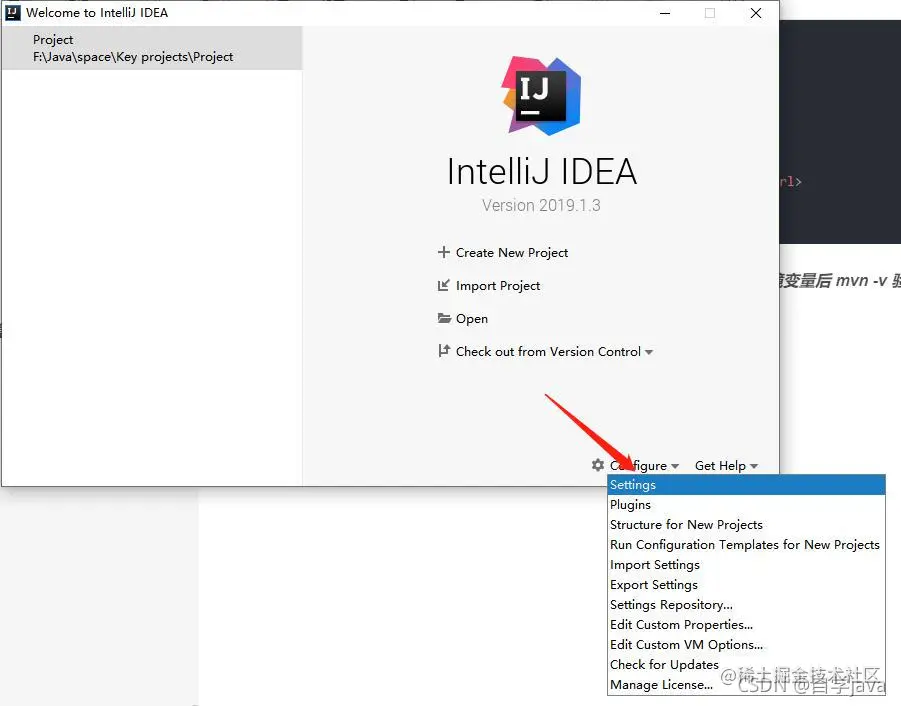Click the plus icon beside Create New Project
Image resolution: width=901 pixels, height=706 pixels.
[443, 252]
